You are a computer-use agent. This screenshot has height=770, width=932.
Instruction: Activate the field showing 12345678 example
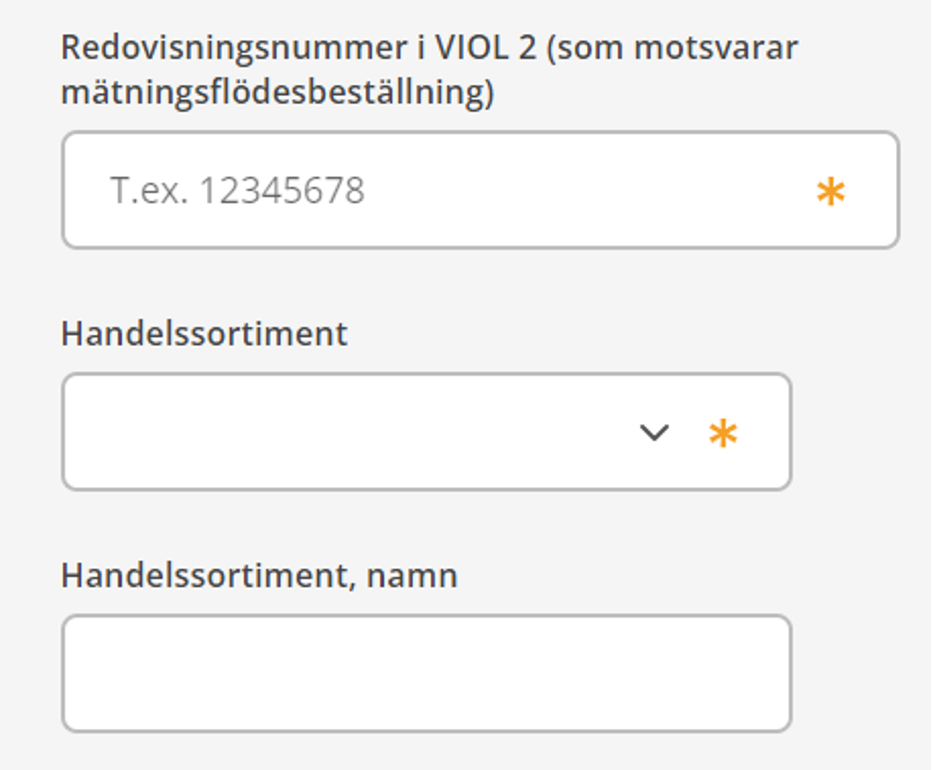pyautogui.click(x=480, y=190)
